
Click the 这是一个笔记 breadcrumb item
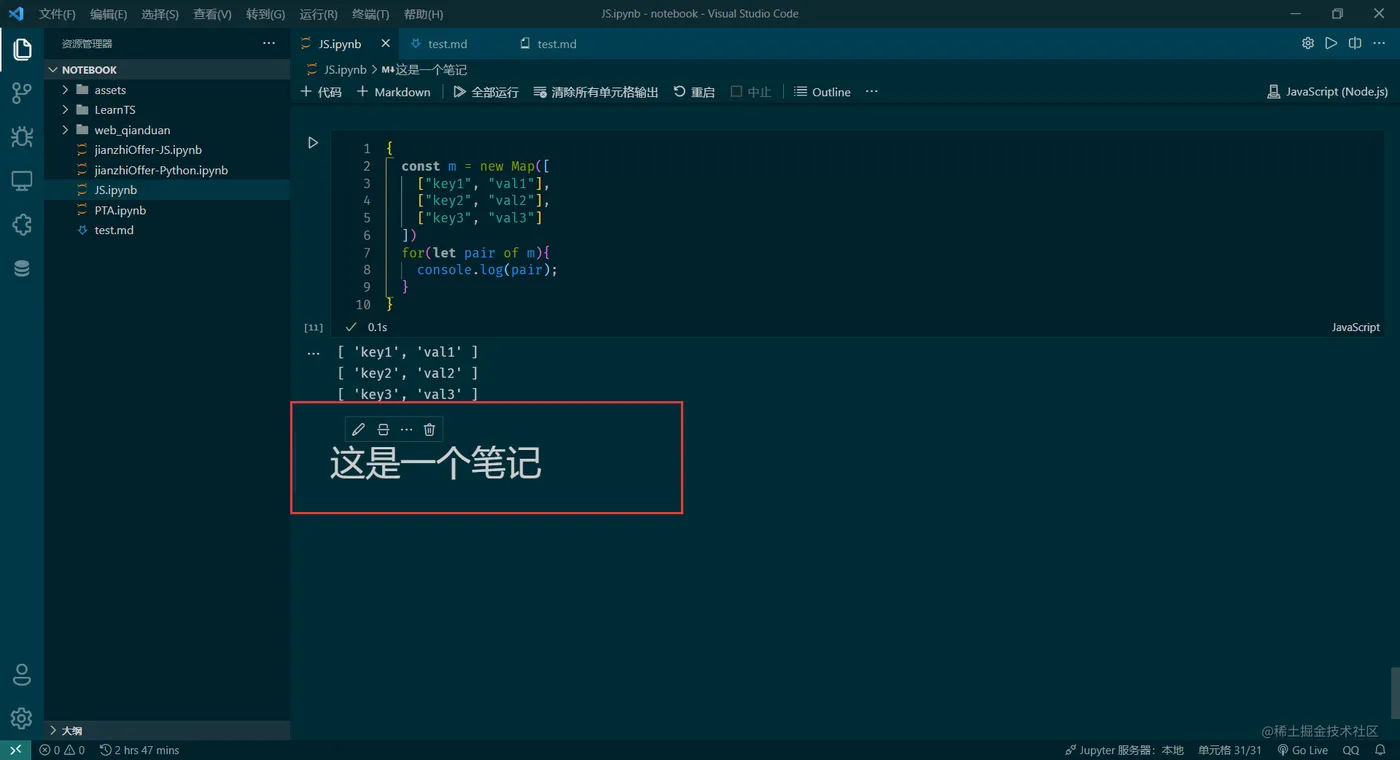click(x=424, y=70)
